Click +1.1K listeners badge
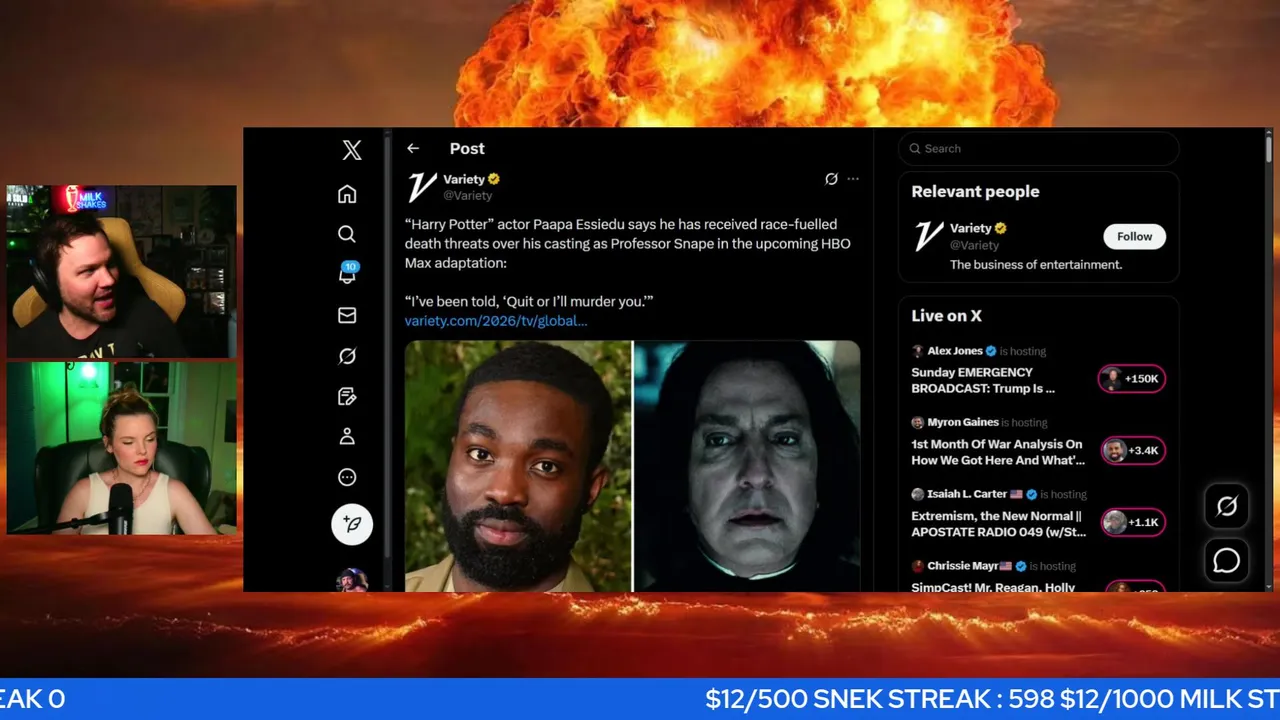 1132,522
